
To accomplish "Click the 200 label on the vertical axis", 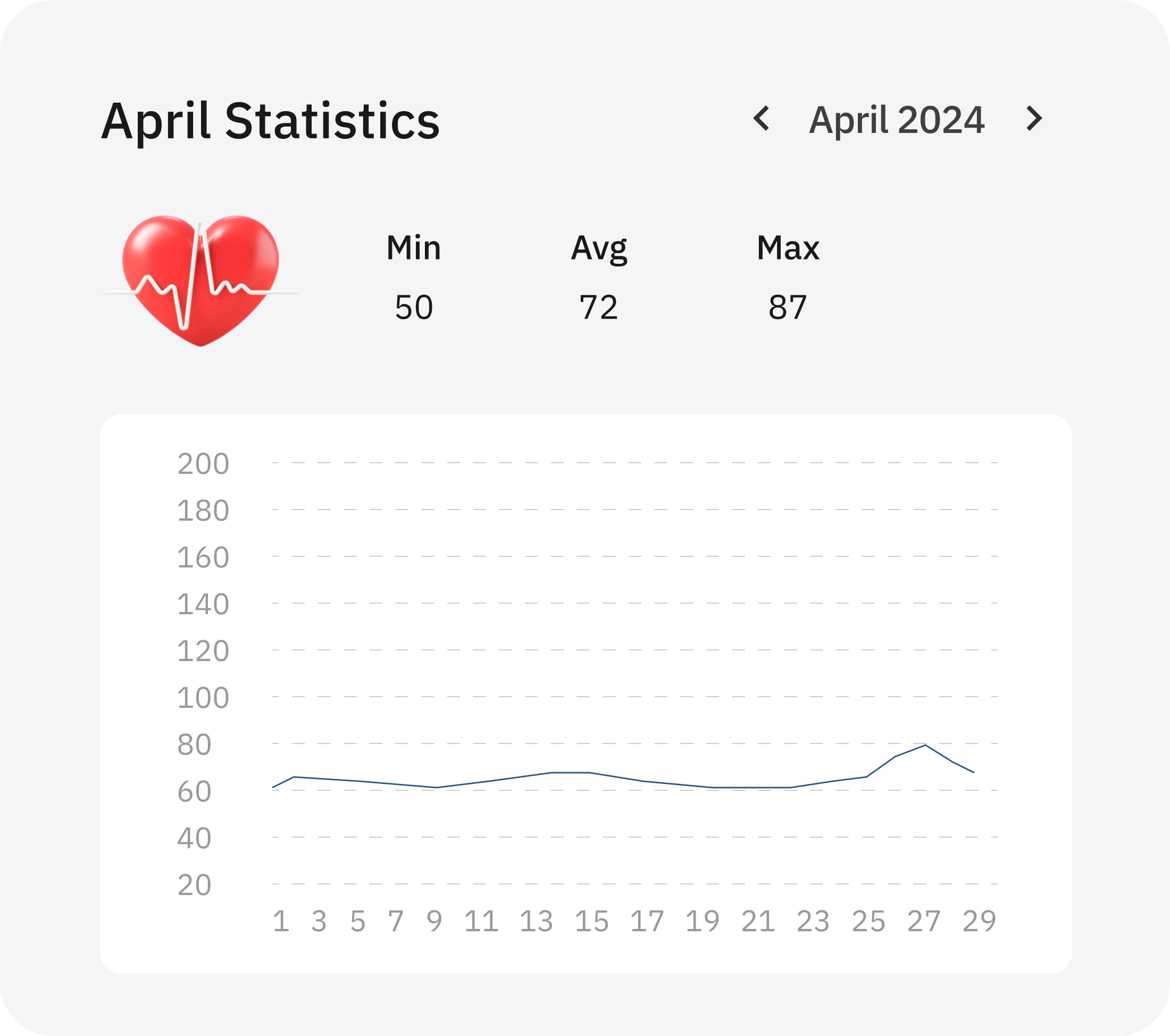I will 203,464.
